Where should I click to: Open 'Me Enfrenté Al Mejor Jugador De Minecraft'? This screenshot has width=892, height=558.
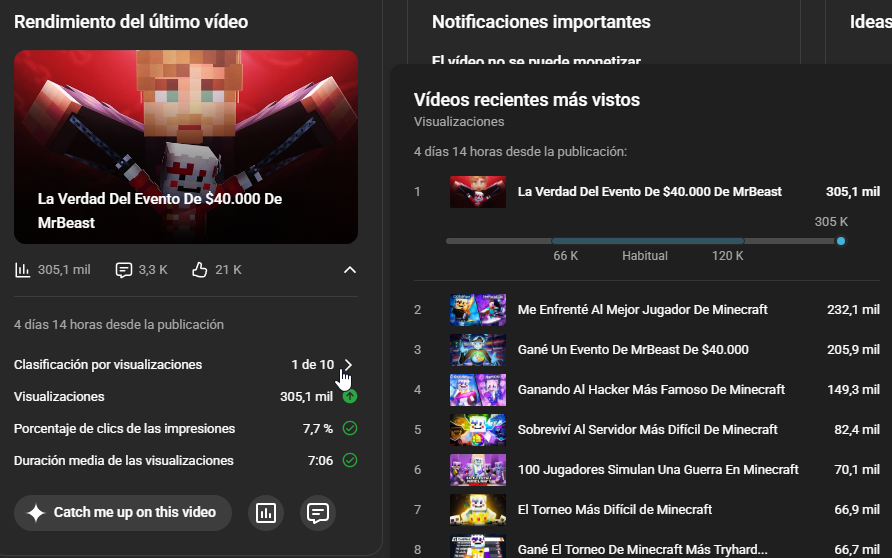[643, 309]
